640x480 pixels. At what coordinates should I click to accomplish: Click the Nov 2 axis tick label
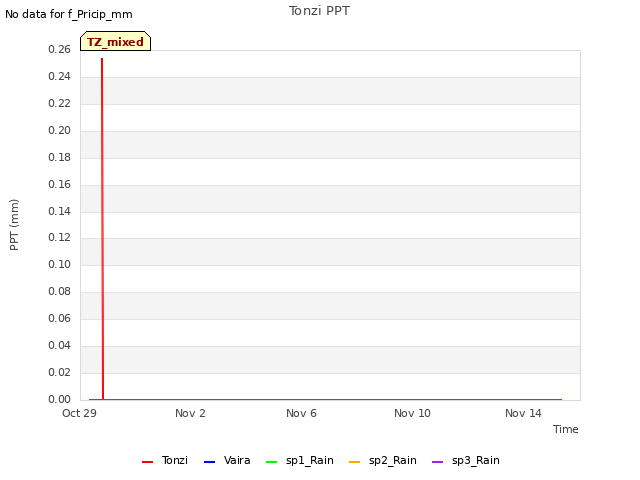click(190, 413)
